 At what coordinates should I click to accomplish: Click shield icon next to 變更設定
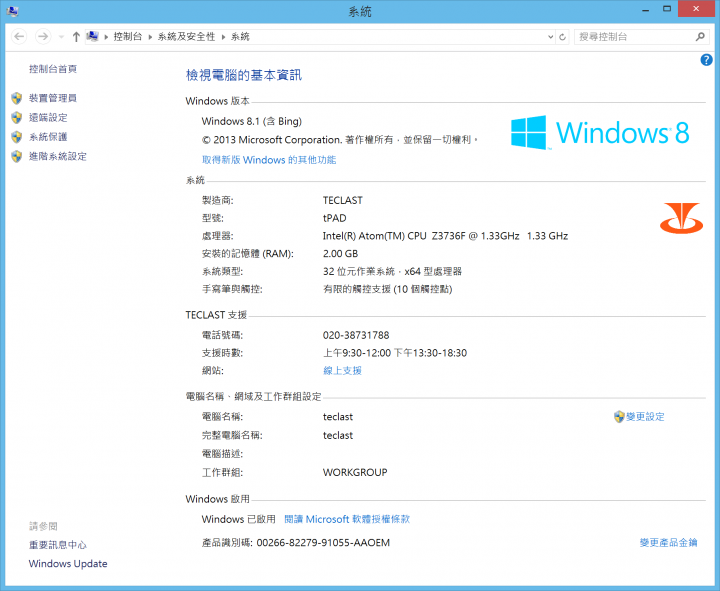click(619, 417)
